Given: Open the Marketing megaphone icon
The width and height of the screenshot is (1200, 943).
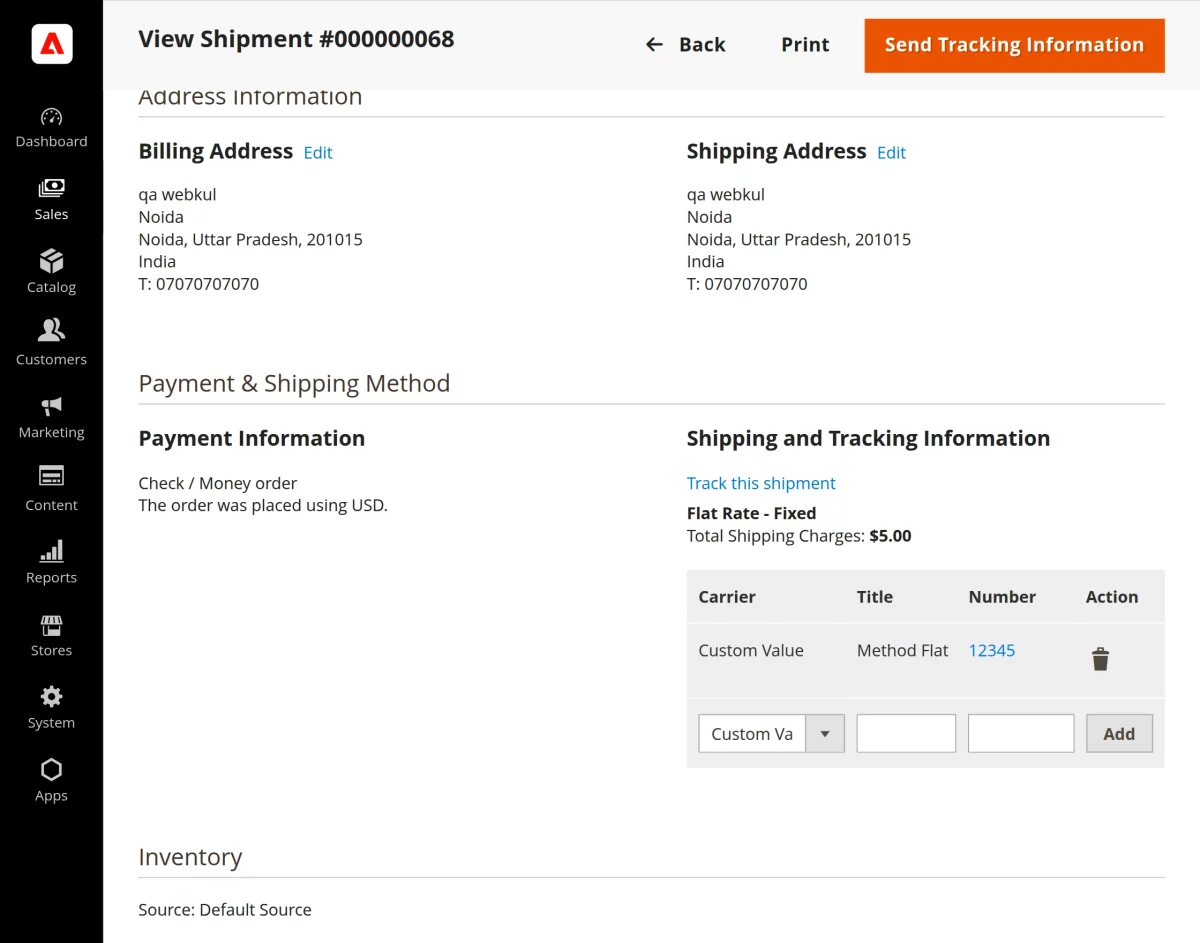Looking at the screenshot, I should (52, 406).
